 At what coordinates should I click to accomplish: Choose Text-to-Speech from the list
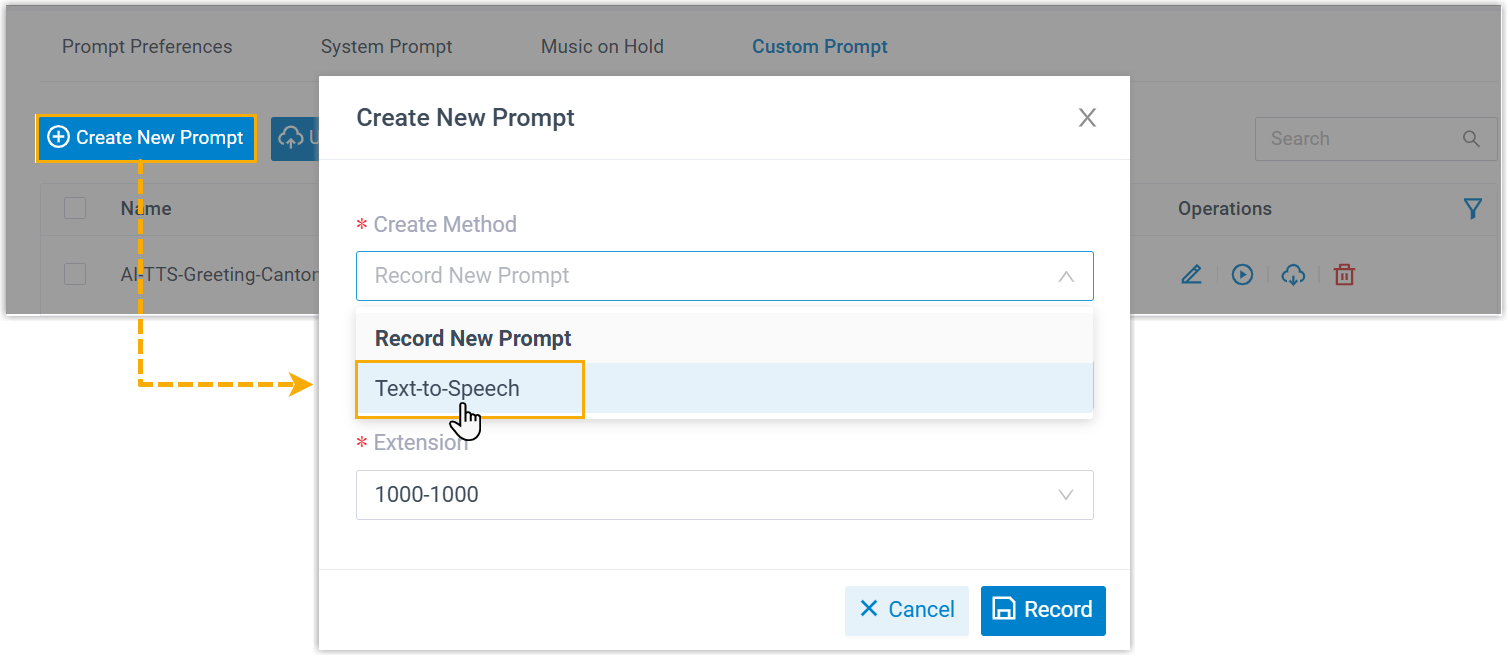pyautogui.click(x=448, y=389)
